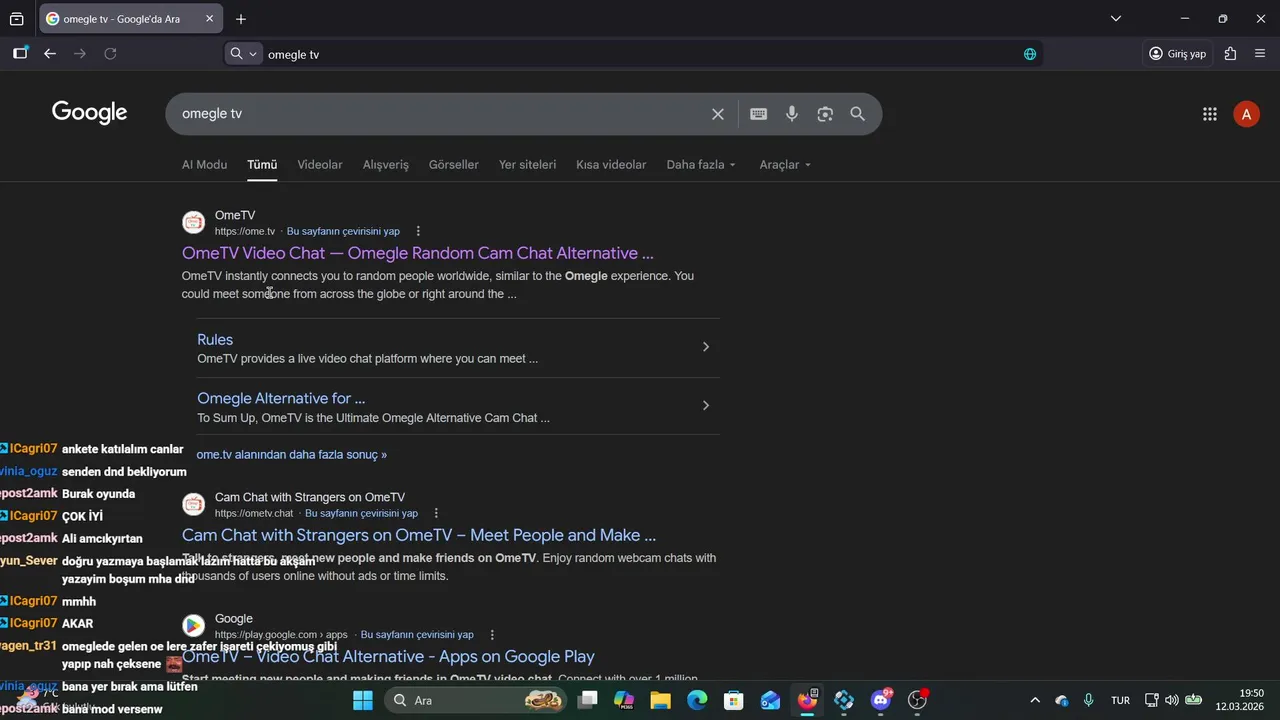This screenshot has width=1280, height=720.
Task: Open Windows Start menu
Action: click(x=362, y=700)
